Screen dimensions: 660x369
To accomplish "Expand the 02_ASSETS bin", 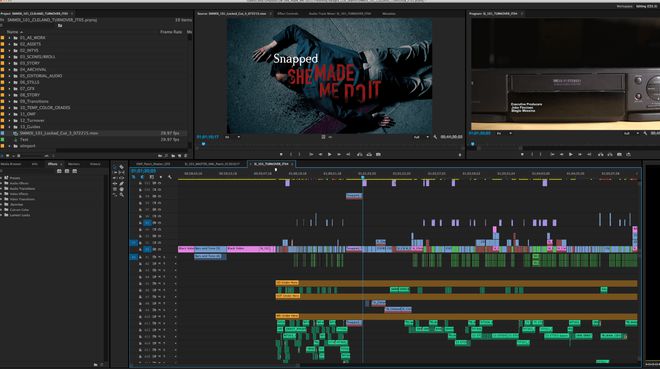I will click(9, 44).
